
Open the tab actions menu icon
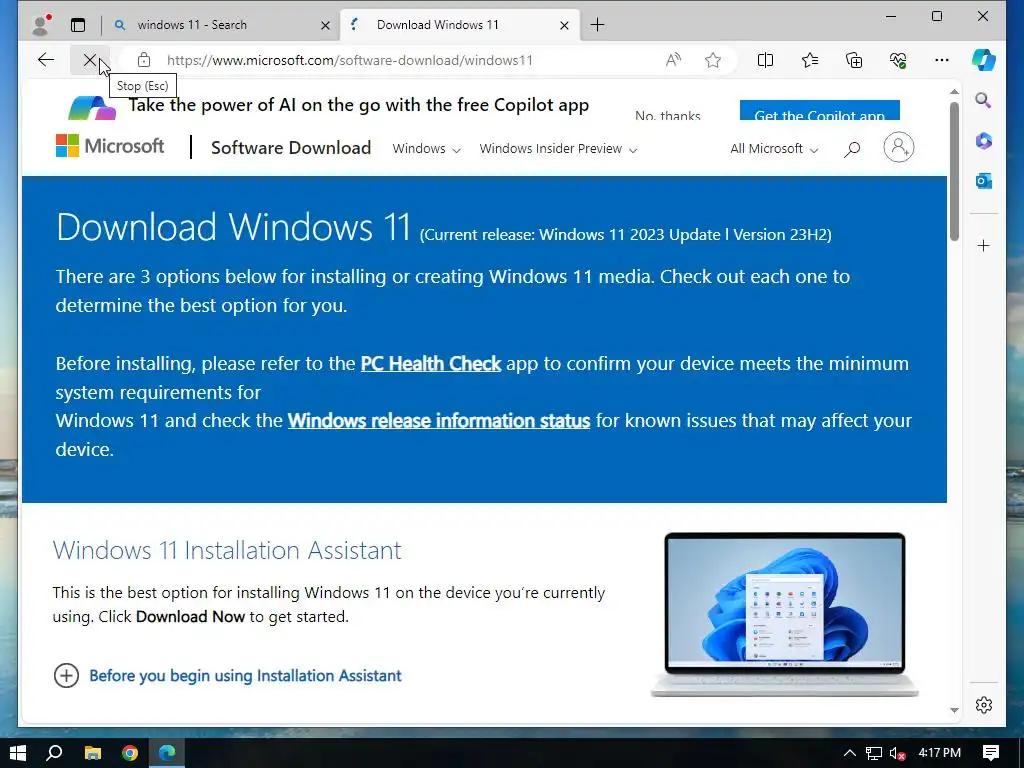tap(78, 25)
